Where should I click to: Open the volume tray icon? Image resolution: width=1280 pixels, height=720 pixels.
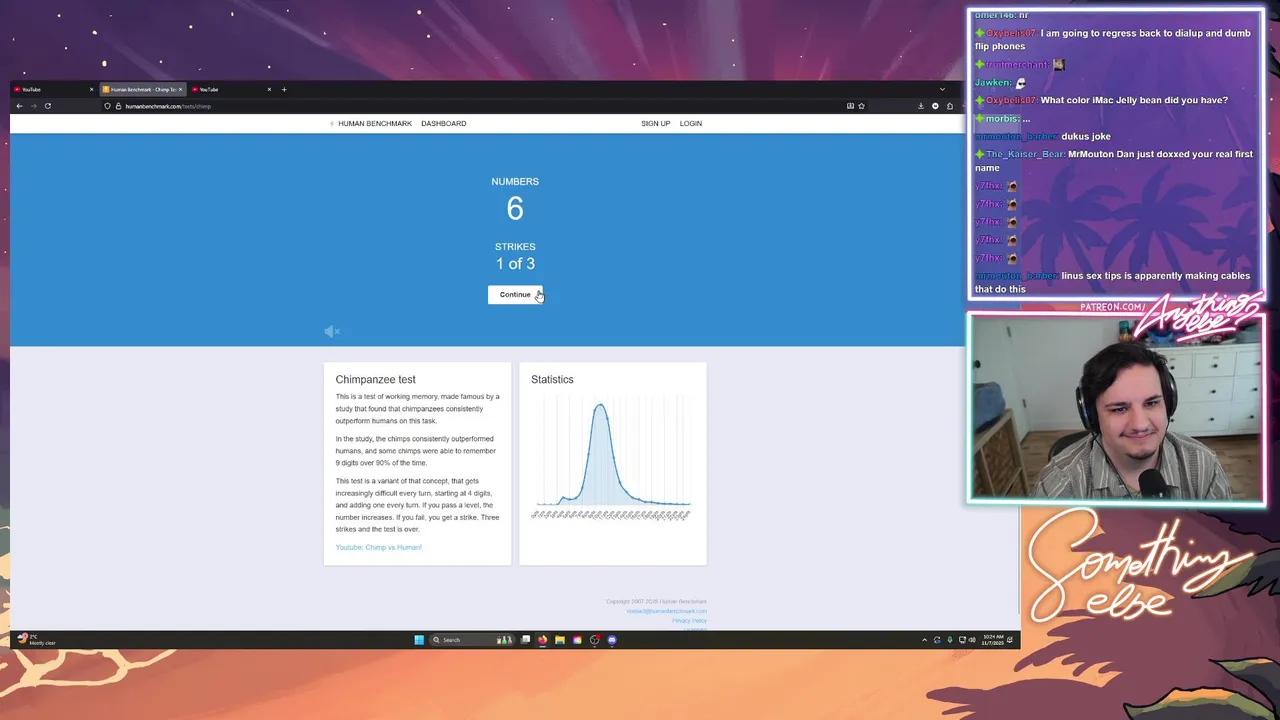click(x=972, y=640)
